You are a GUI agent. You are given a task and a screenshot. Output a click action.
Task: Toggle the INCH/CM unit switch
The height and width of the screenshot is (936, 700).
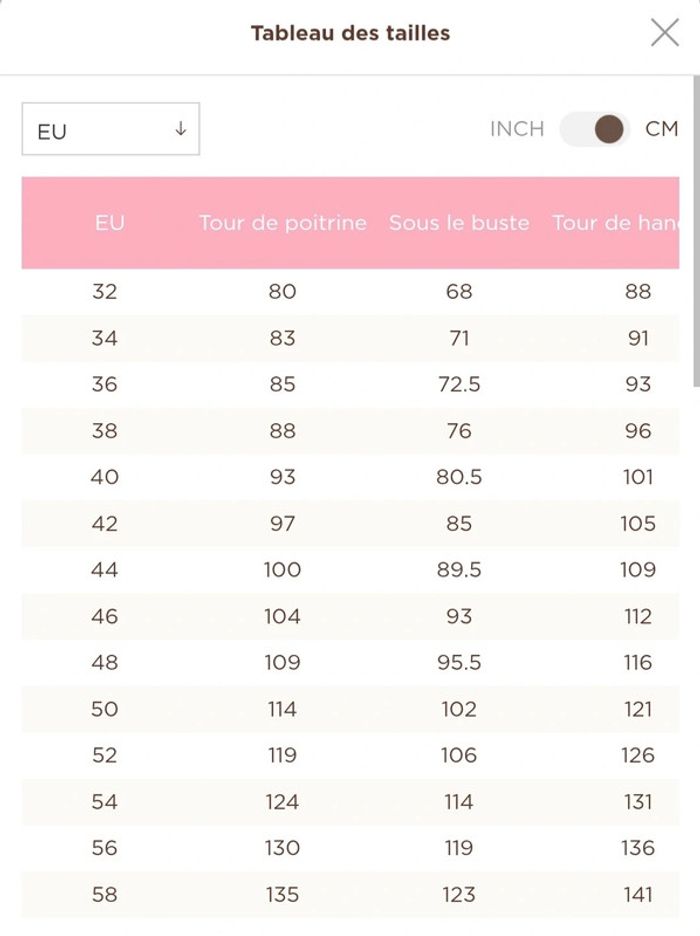594,129
